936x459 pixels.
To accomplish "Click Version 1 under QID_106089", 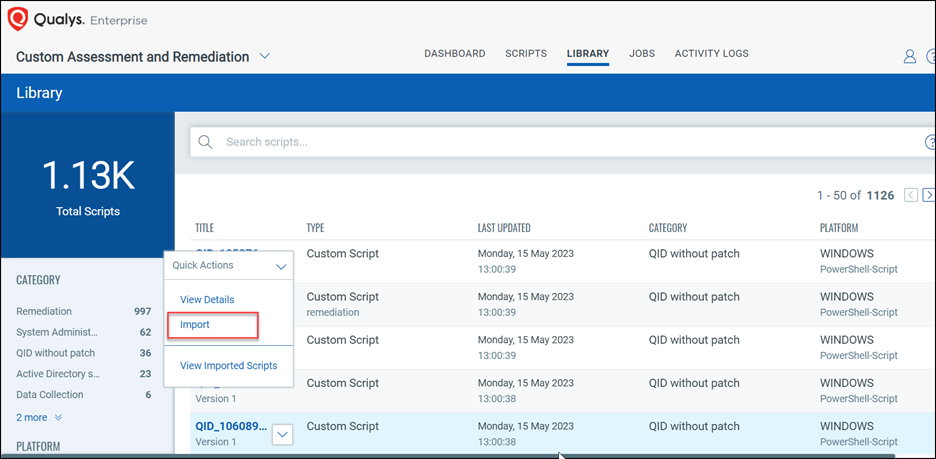I will [x=215, y=442].
